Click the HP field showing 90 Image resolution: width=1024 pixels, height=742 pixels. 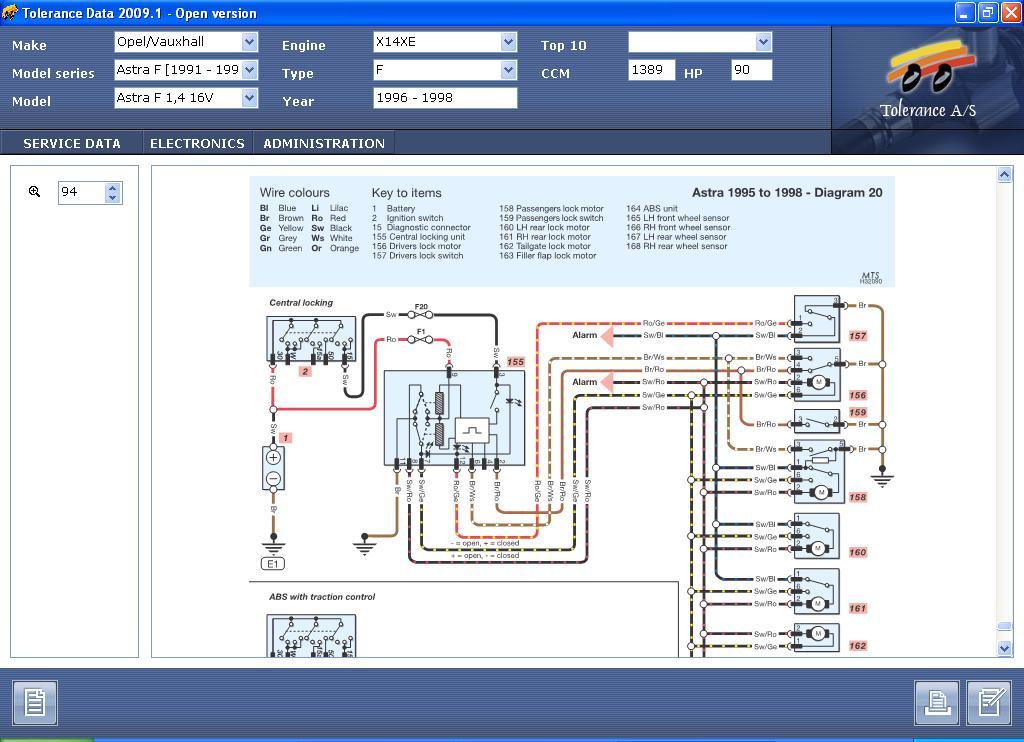[x=752, y=70]
